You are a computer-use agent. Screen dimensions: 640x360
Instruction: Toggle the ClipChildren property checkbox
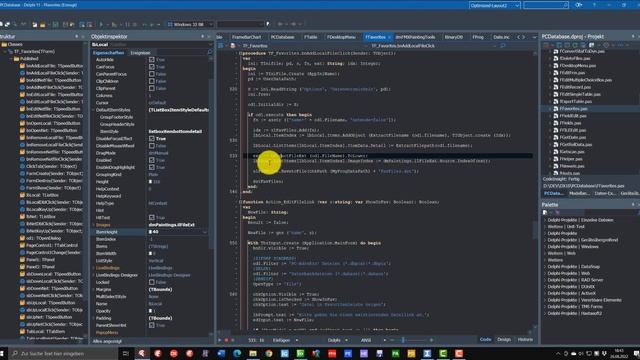(151, 81)
